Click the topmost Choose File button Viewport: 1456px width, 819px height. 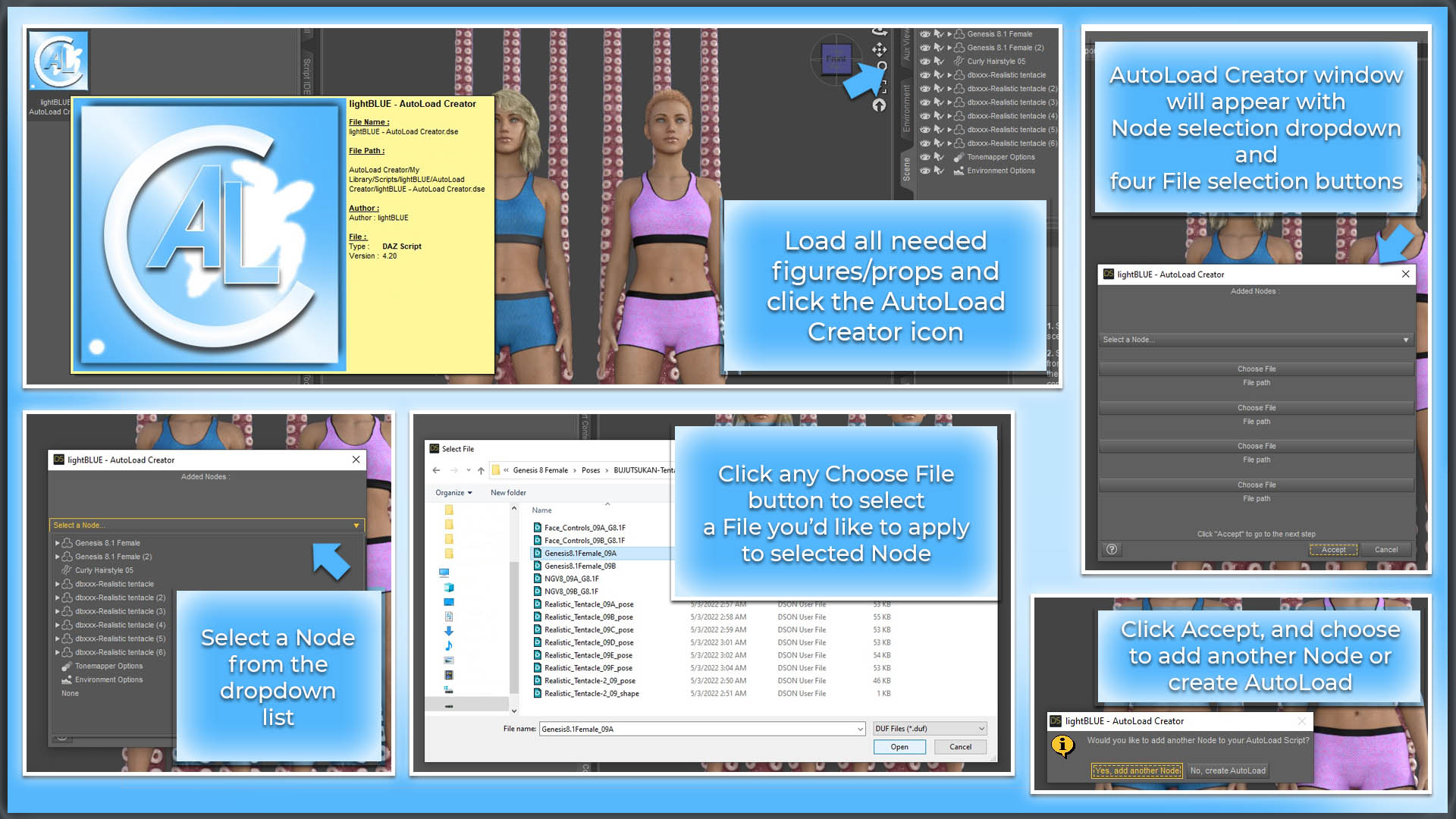pyautogui.click(x=1257, y=369)
